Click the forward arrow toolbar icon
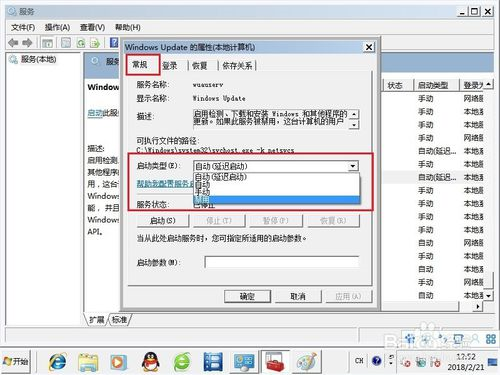The image size is (500, 375). point(27,43)
